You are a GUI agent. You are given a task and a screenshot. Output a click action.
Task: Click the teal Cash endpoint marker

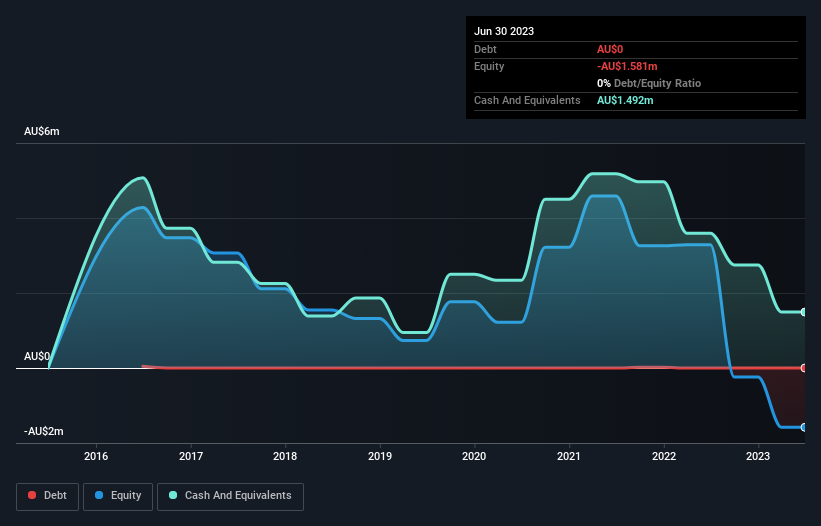(804, 312)
